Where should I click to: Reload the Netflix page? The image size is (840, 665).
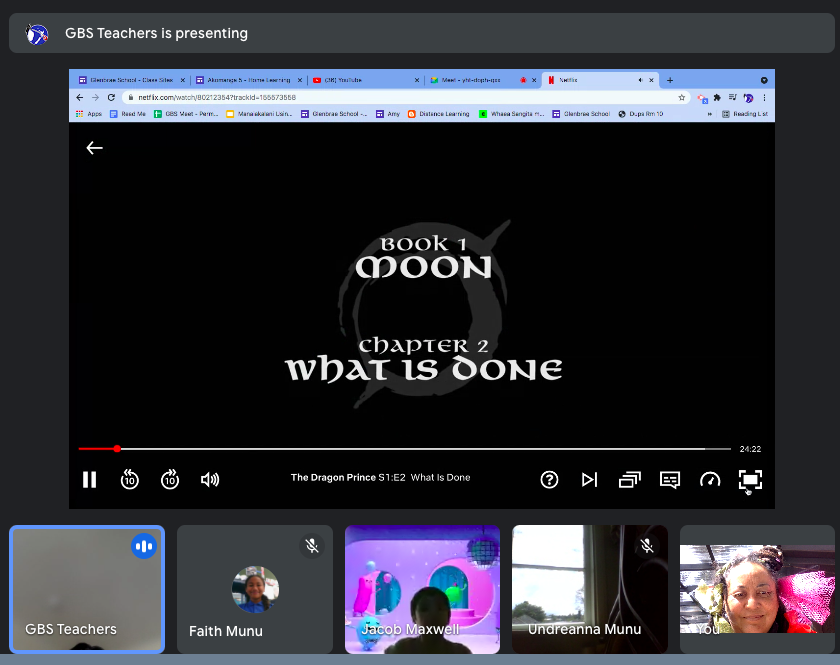(111, 98)
